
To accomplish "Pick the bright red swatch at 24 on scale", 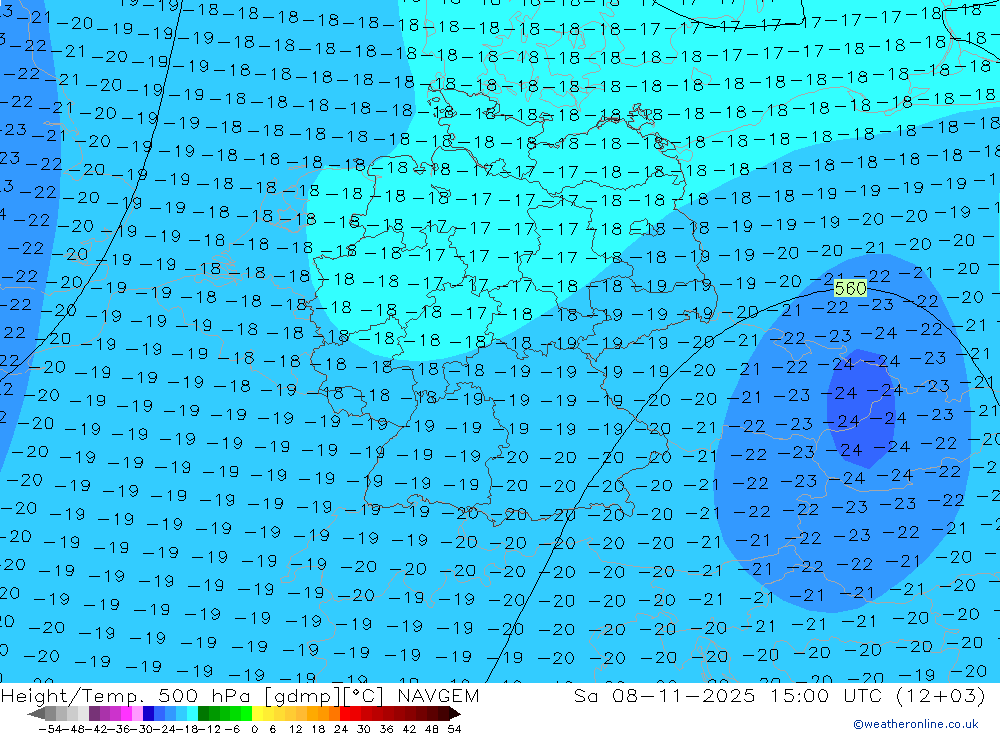I will pyautogui.click(x=345, y=714).
